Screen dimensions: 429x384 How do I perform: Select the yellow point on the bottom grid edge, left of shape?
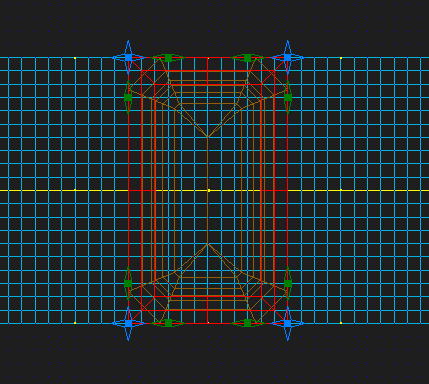coord(75,323)
